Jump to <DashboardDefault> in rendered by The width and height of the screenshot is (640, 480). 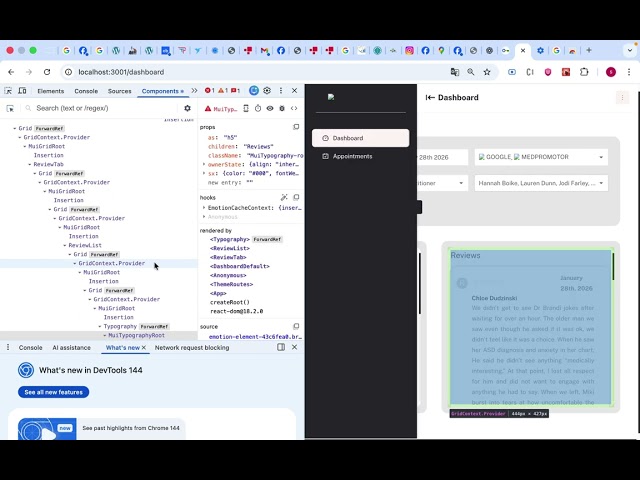pyautogui.click(x=240, y=266)
